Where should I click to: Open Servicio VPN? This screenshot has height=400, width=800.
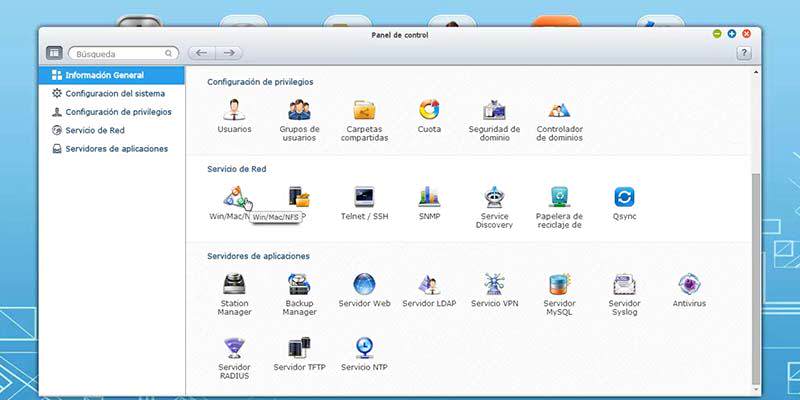point(494,284)
